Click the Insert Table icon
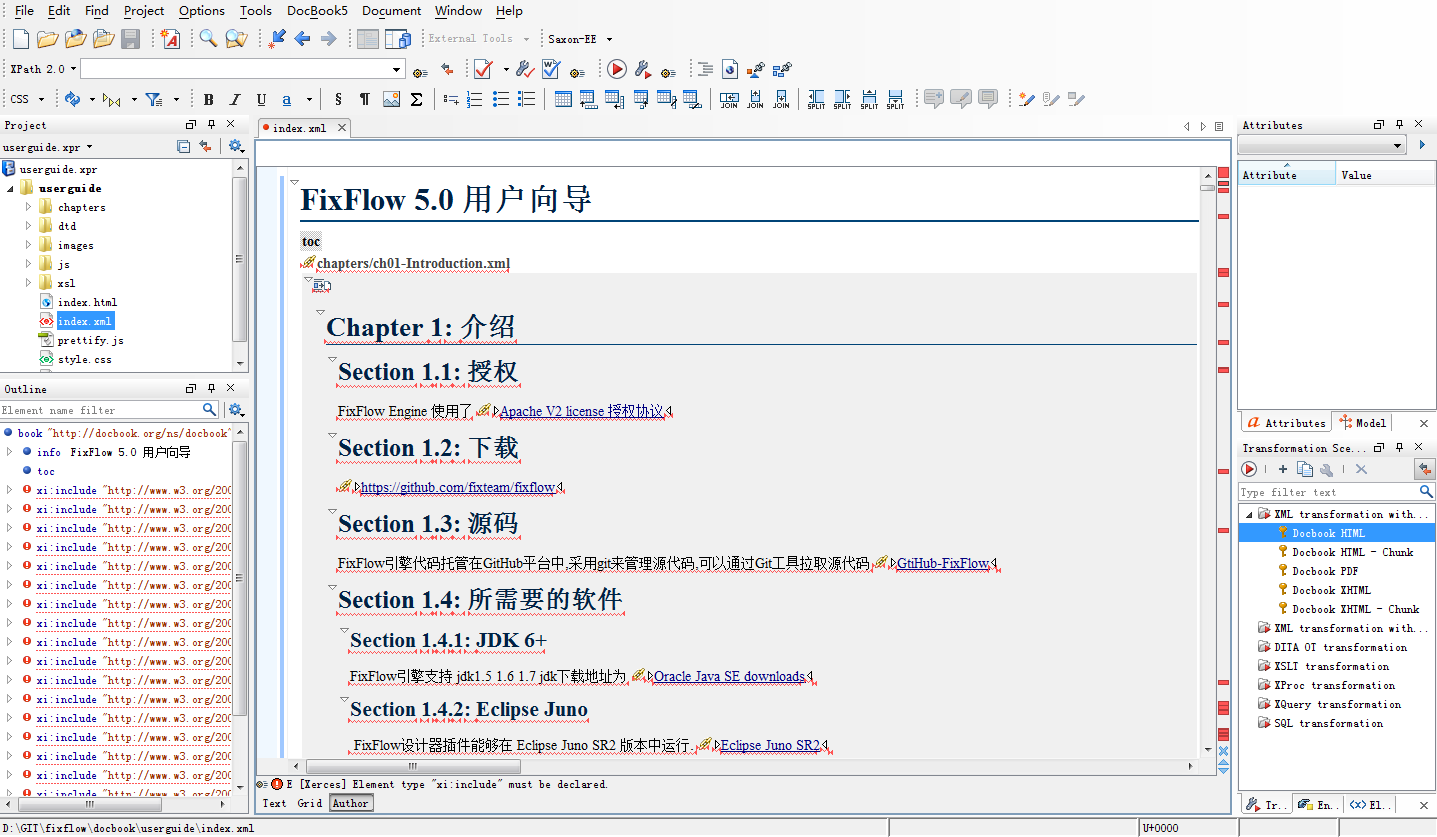The width and height of the screenshot is (1437, 837). (x=563, y=99)
